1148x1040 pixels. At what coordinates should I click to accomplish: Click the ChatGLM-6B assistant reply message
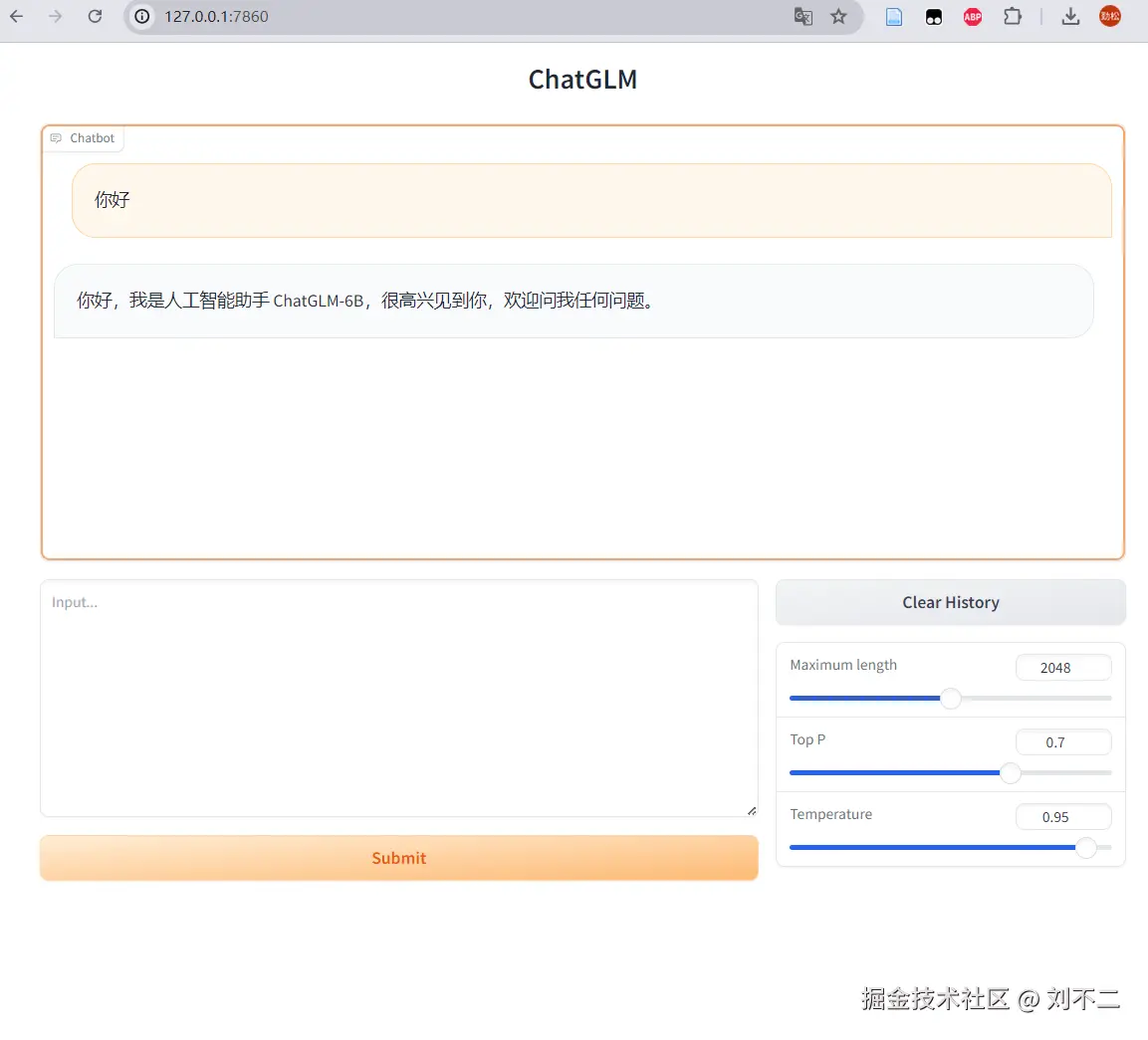pyautogui.click(x=574, y=301)
